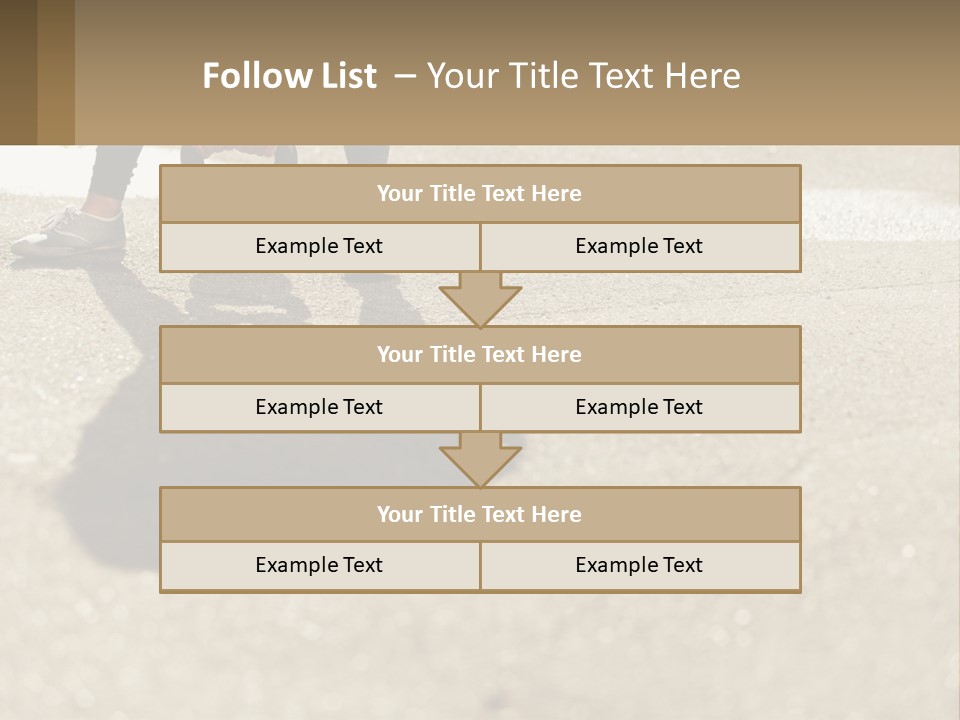The height and width of the screenshot is (720, 960).
Task: Click the right Example Text cell in first block
Action: pyautogui.click(x=639, y=247)
